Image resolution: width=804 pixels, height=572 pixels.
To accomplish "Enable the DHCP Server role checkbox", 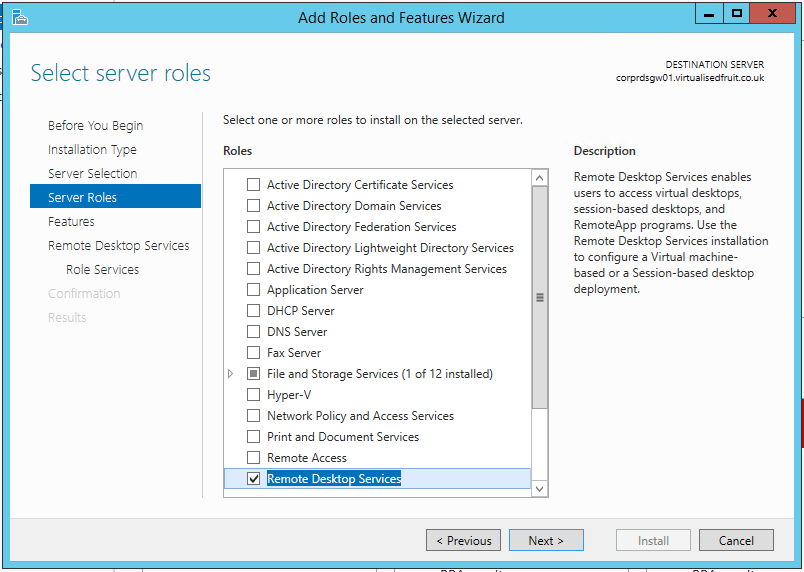I will [x=253, y=311].
